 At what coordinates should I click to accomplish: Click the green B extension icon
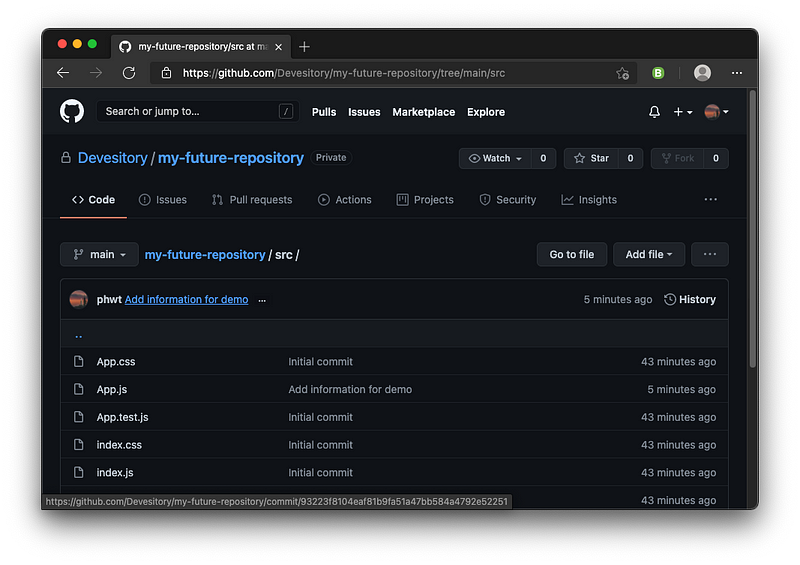click(x=658, y=73)
